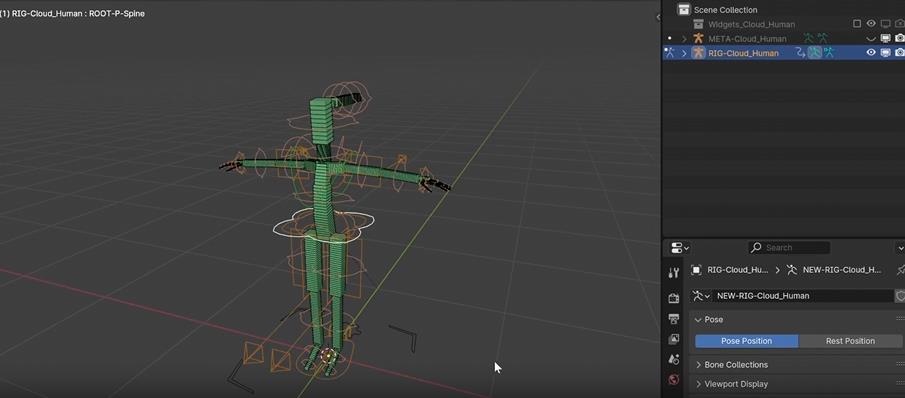Image resolution: width=905 pixels, height=398 pixels.
Task: Click the RIG-Cloud_Human armature object icon
Action: pos(698,53)
